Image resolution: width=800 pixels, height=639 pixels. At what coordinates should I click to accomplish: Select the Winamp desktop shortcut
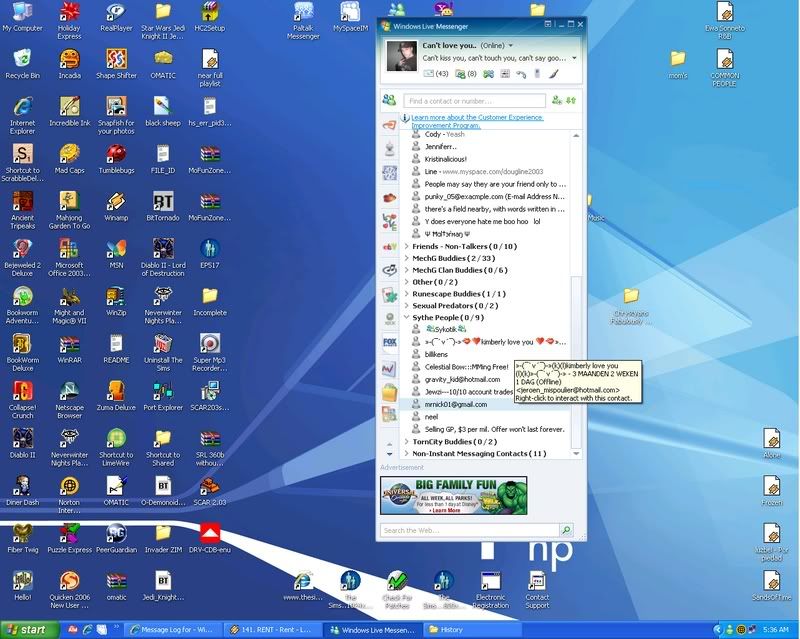[116, 207]
